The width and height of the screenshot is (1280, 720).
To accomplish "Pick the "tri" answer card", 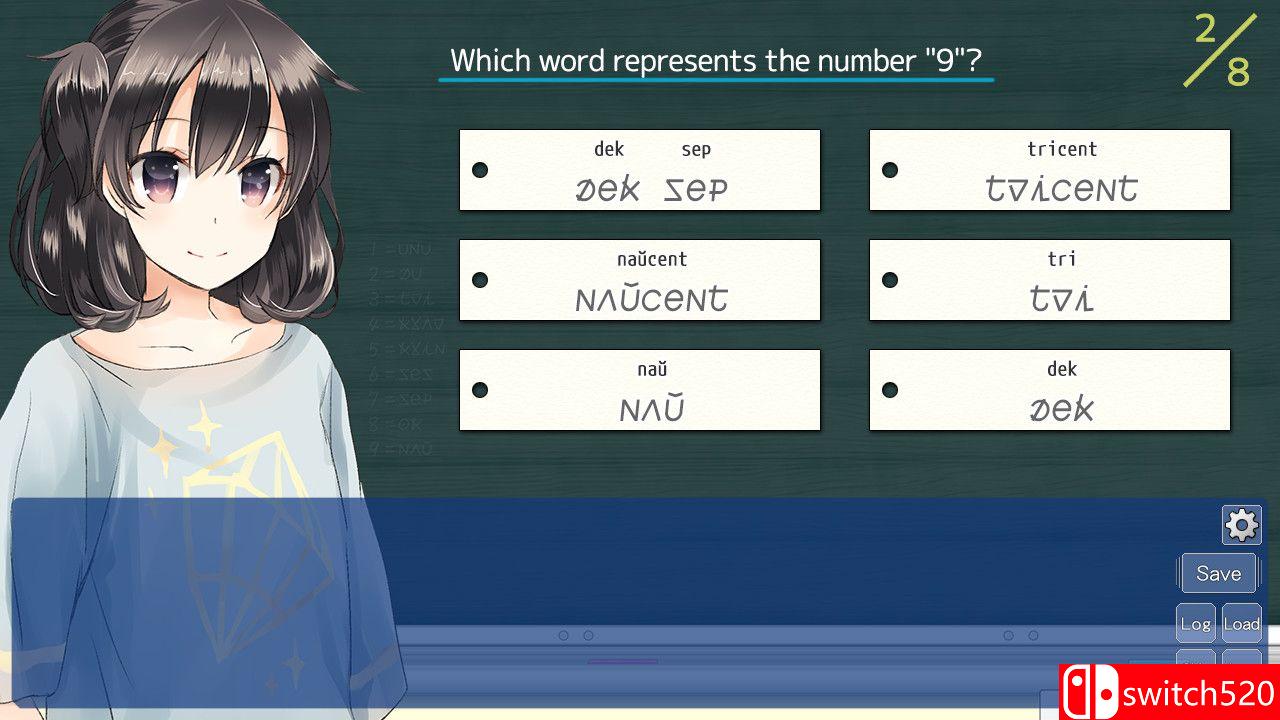I will pos(1049,280).
